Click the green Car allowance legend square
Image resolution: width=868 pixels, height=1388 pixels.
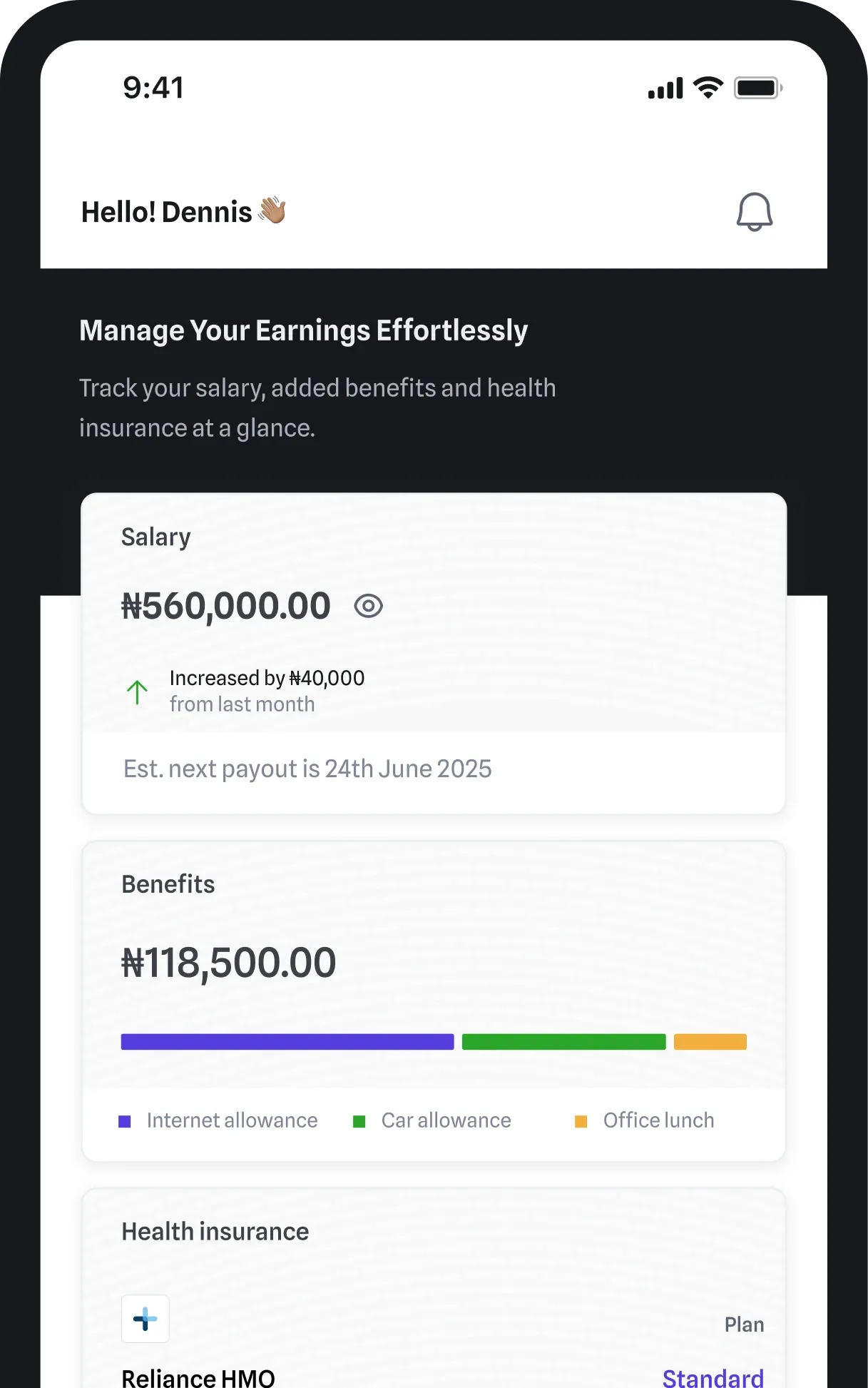click(x=359, y=1121)
